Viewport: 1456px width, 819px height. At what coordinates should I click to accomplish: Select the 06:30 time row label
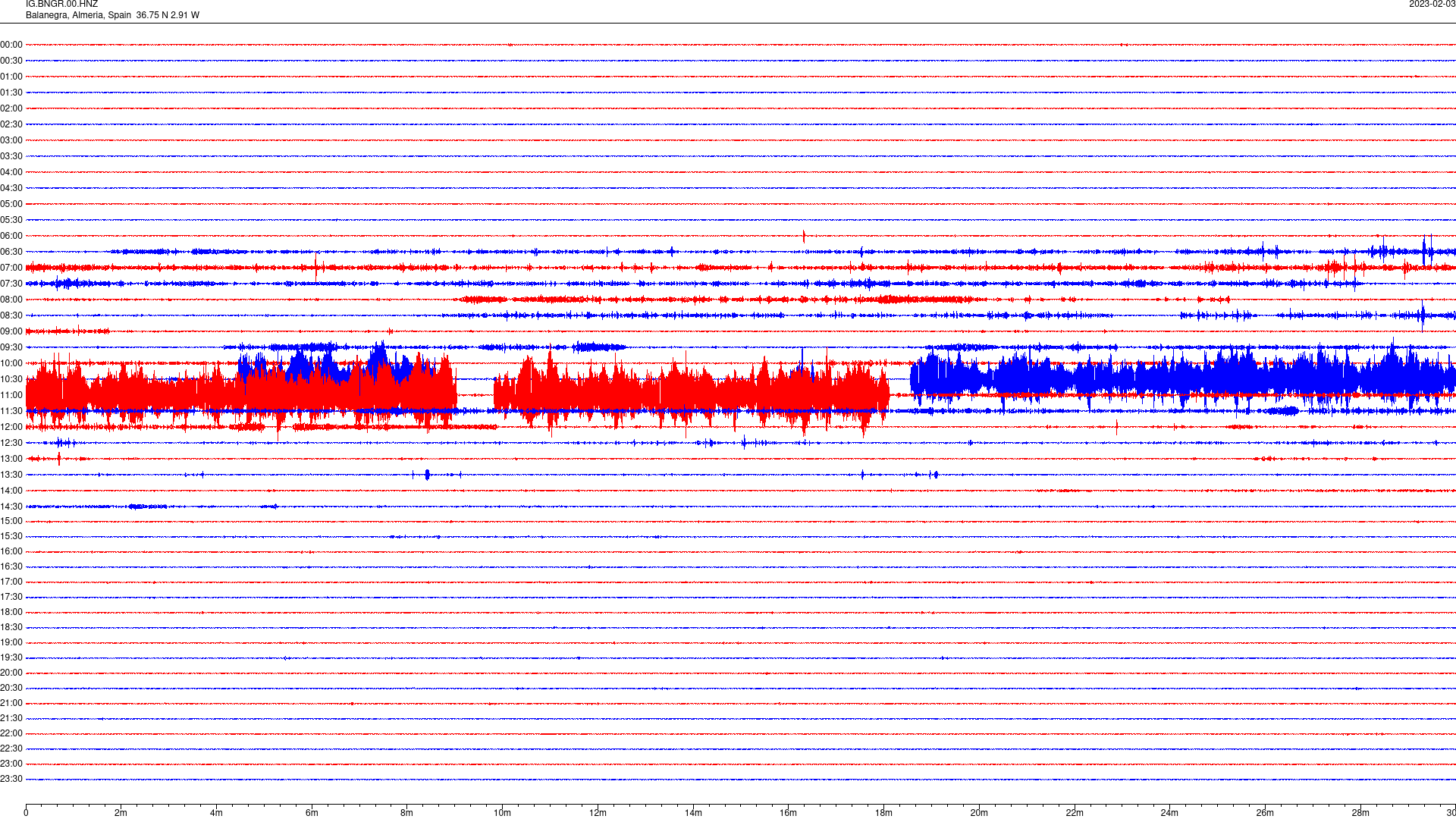11,252
